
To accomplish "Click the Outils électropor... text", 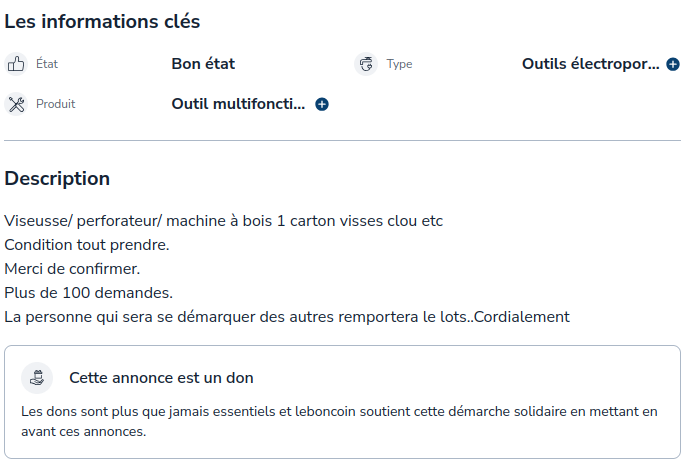I will (591, 64).
